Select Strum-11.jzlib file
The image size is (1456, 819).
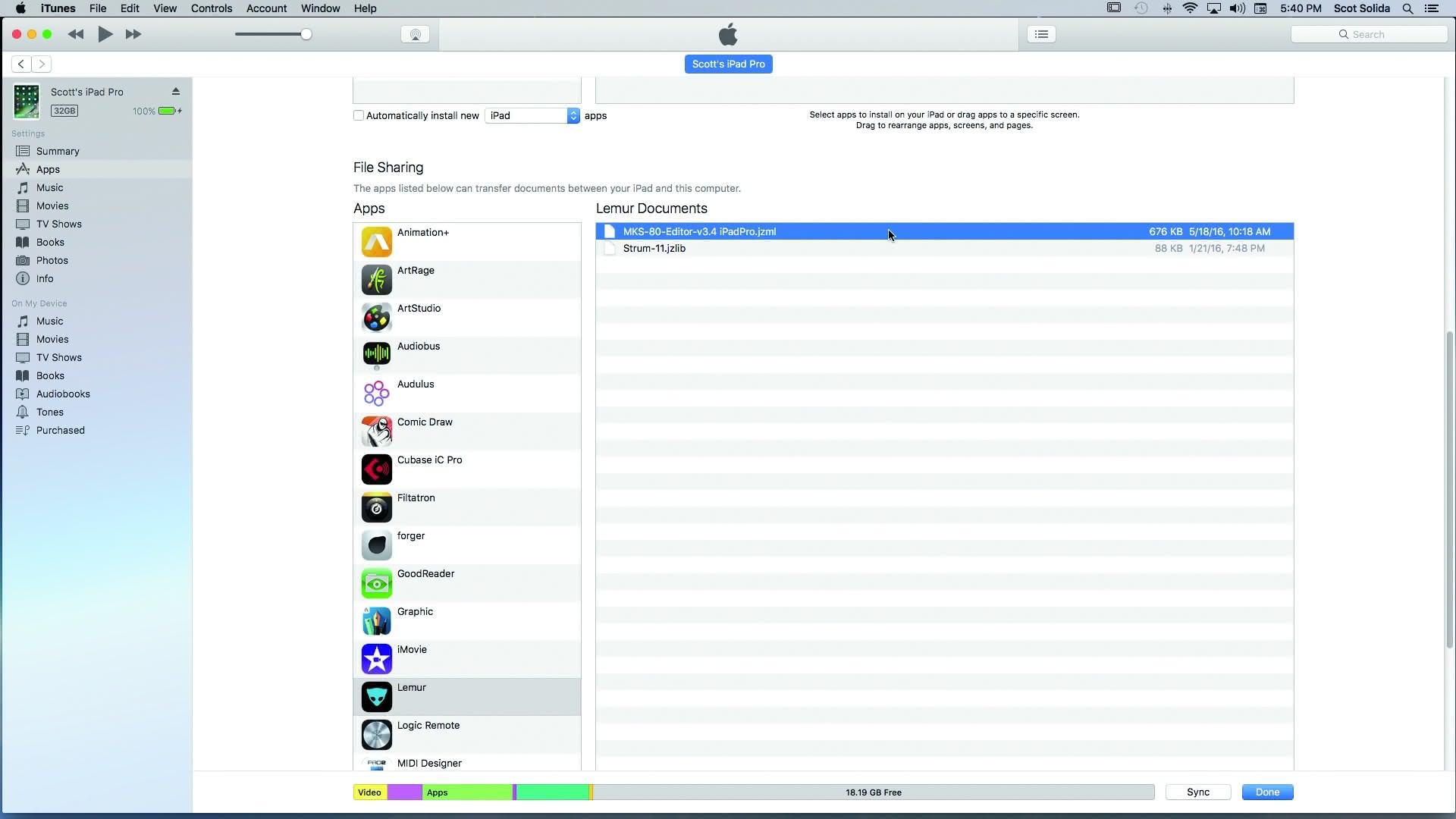click(x=945, y=248)
